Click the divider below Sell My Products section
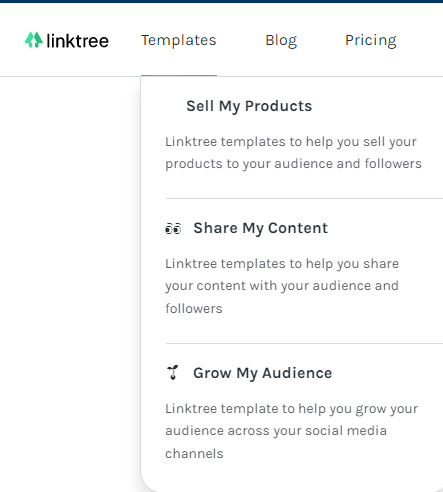Screen dimensions: 443x492 304,198
